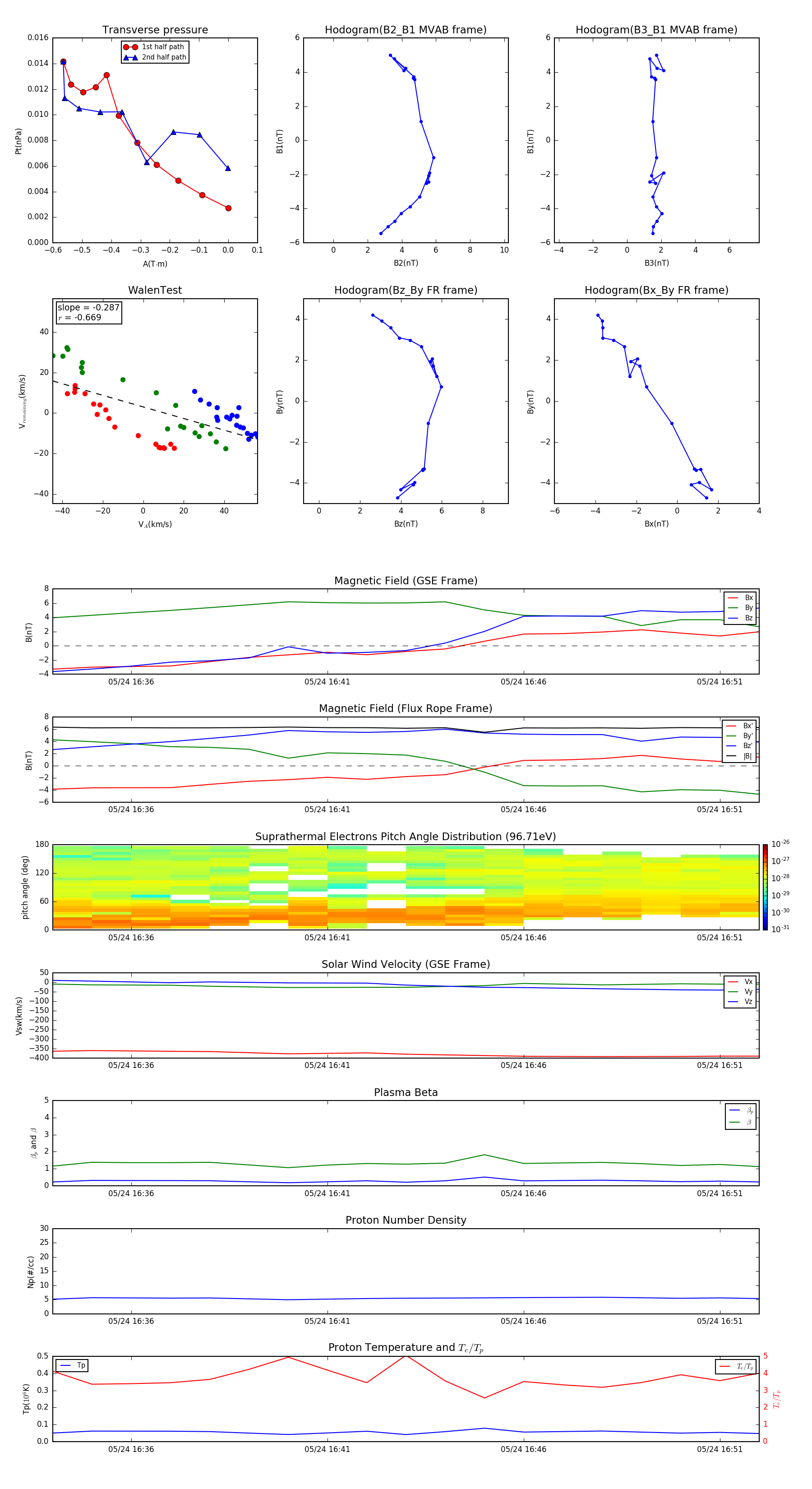Click 'Vz' in solar wind velocity legend
The image size is (812, 1489).
[x=748, y=1002]
